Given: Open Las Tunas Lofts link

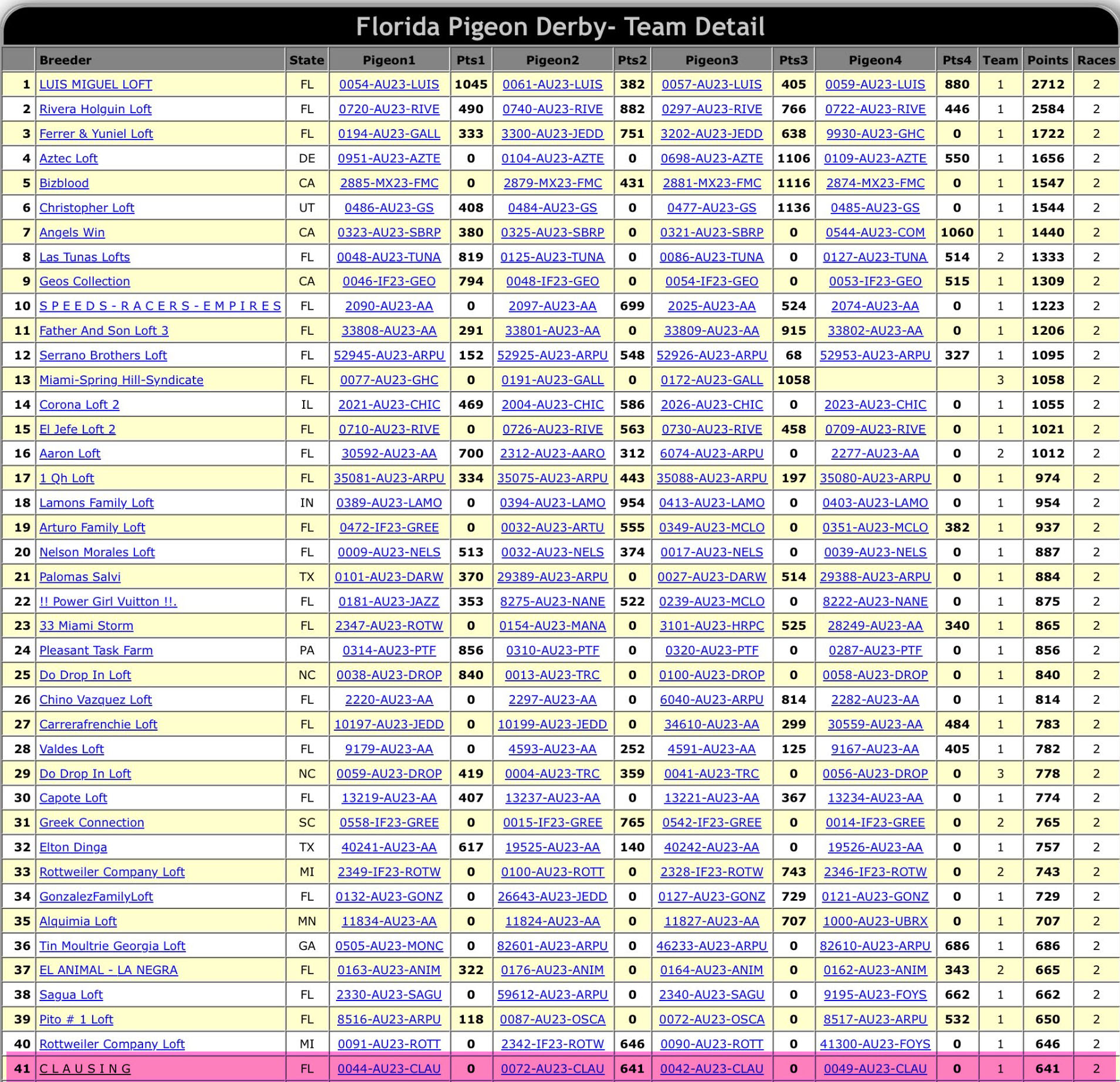Looking at the screenshot, I should point(84,257).
